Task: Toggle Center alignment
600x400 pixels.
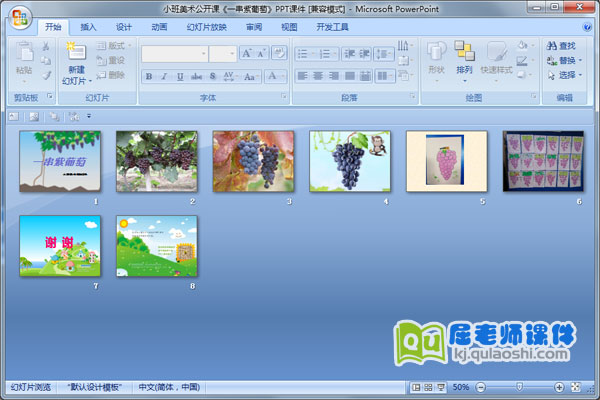Action: (x=318, y=76)
